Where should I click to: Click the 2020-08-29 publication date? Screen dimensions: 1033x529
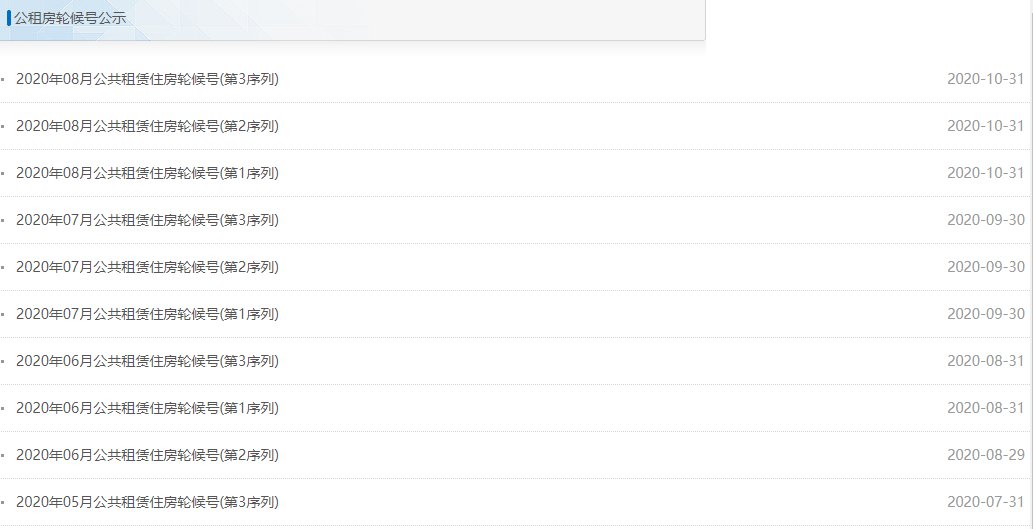pos(985,455)
